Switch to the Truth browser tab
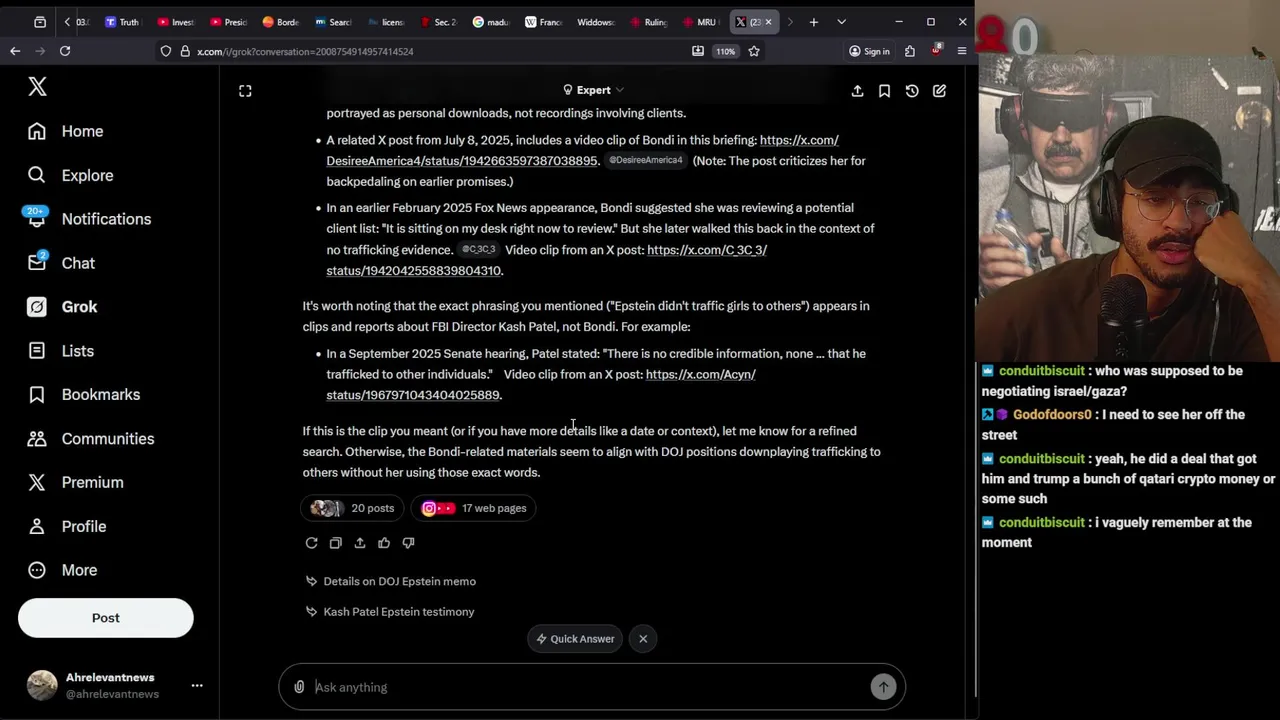Viewport: 1280px width, 720px height. [122, 22]
